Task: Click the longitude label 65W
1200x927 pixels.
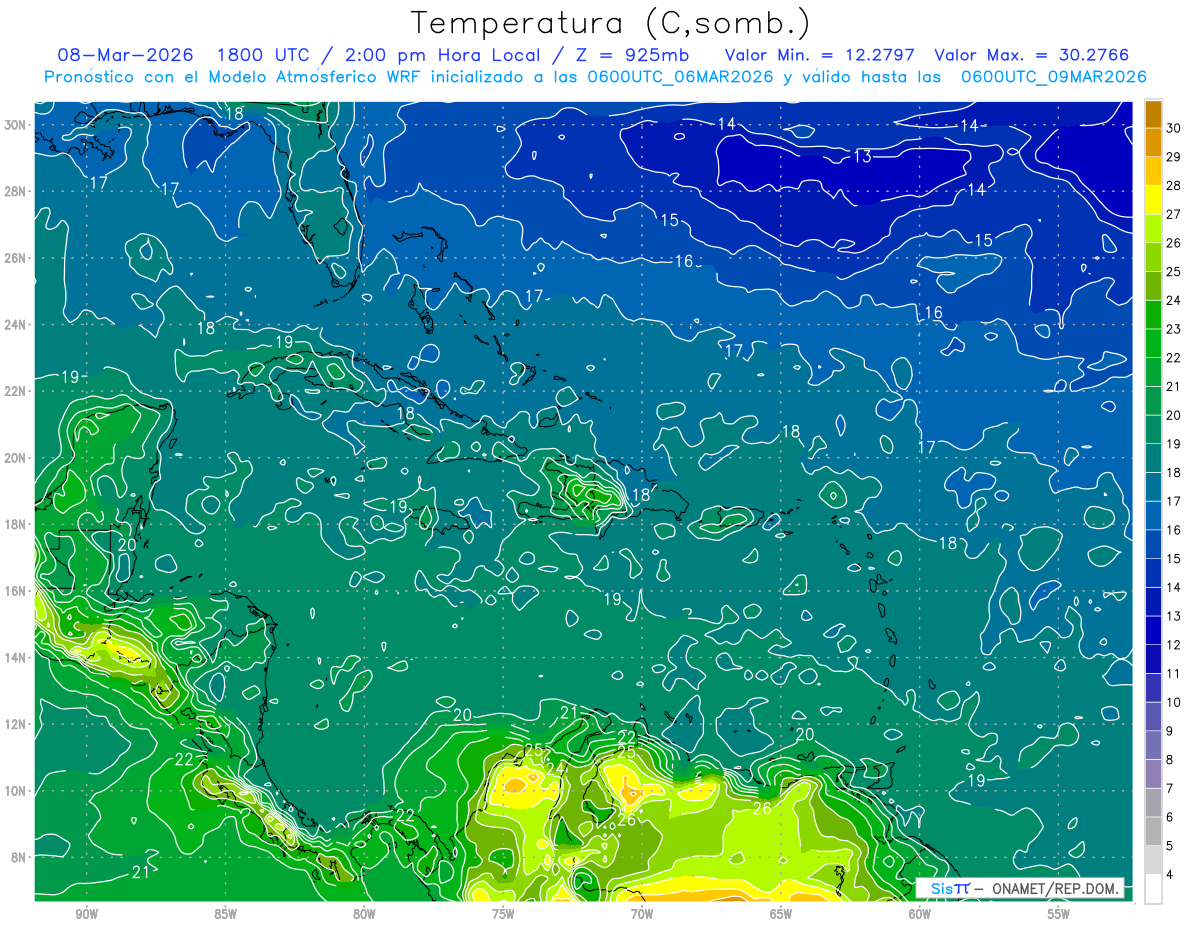Action: [781, 914]
